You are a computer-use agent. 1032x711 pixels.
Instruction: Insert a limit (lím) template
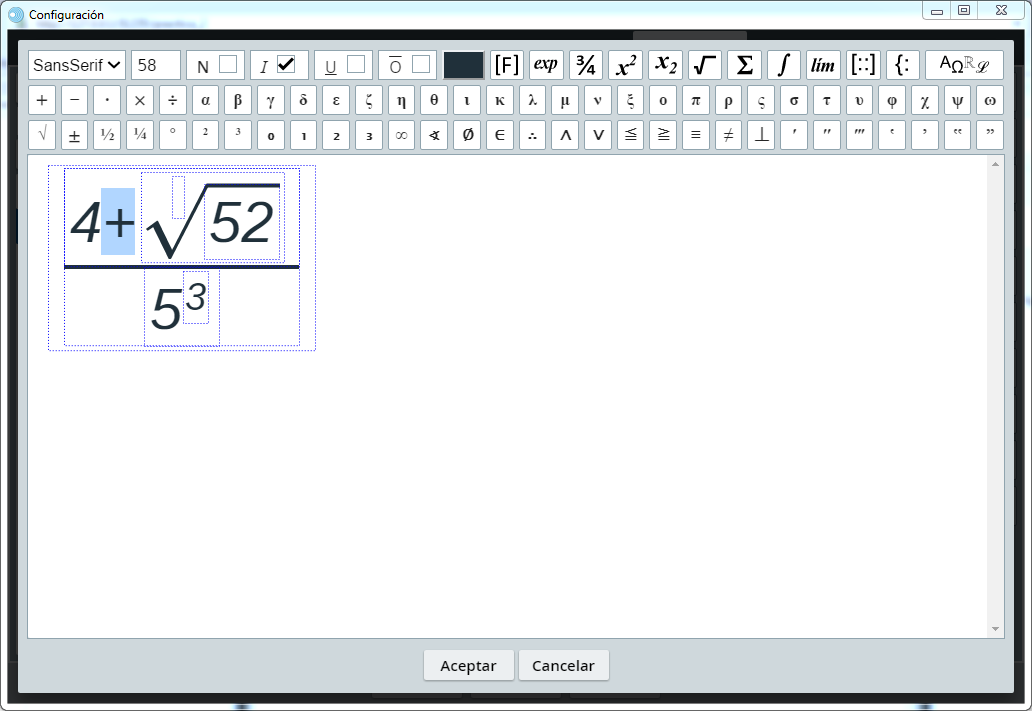point(823,65)
